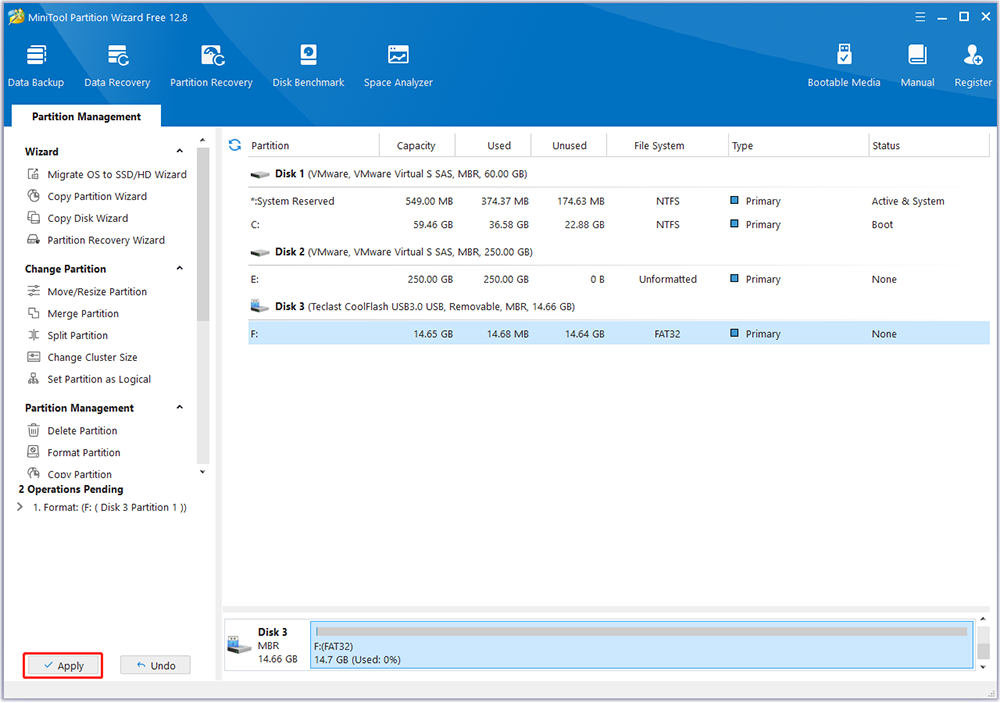Click the Disk 1 drive icon
The image size is (1000, 703).
click(260, 174)
